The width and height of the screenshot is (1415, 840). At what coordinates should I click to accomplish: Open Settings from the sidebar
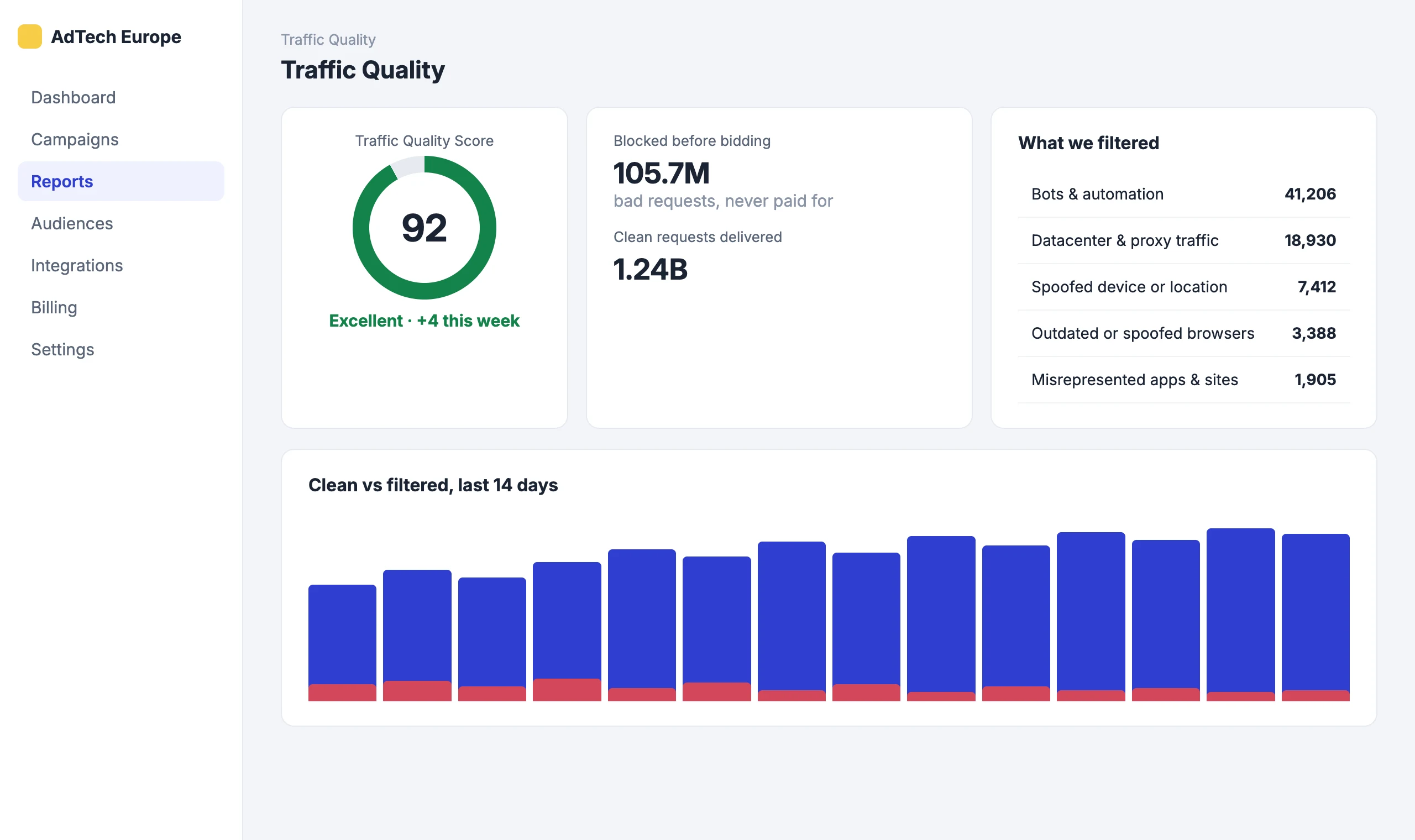[x=120, y=349]
